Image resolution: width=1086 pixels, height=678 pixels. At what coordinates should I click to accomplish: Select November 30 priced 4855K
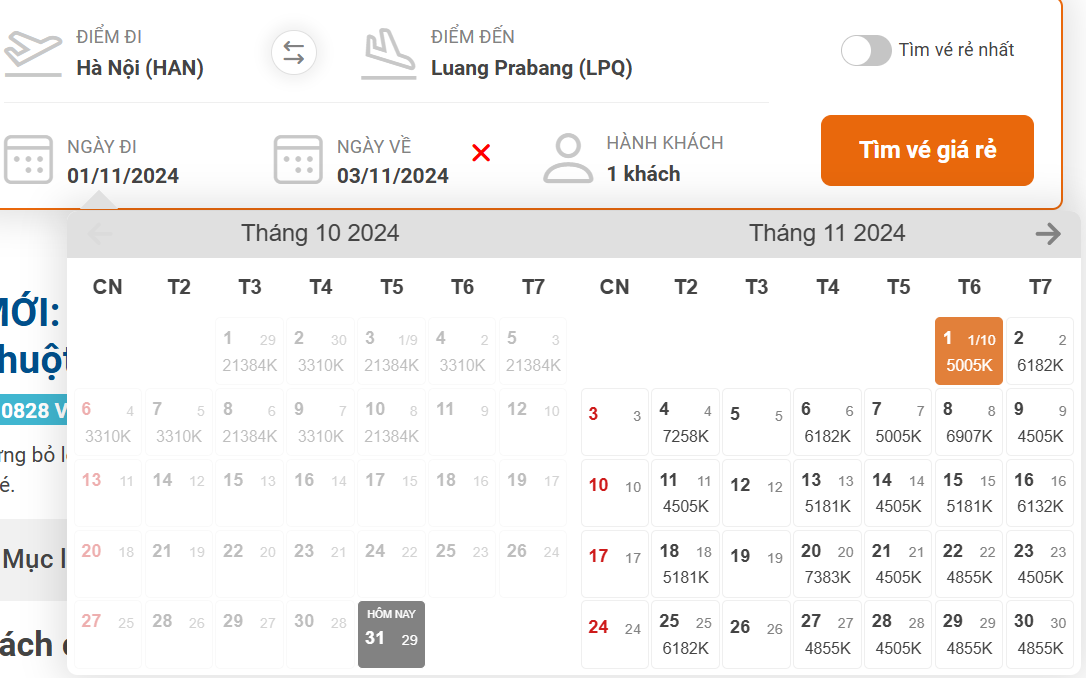click(x=1040, y=634)
